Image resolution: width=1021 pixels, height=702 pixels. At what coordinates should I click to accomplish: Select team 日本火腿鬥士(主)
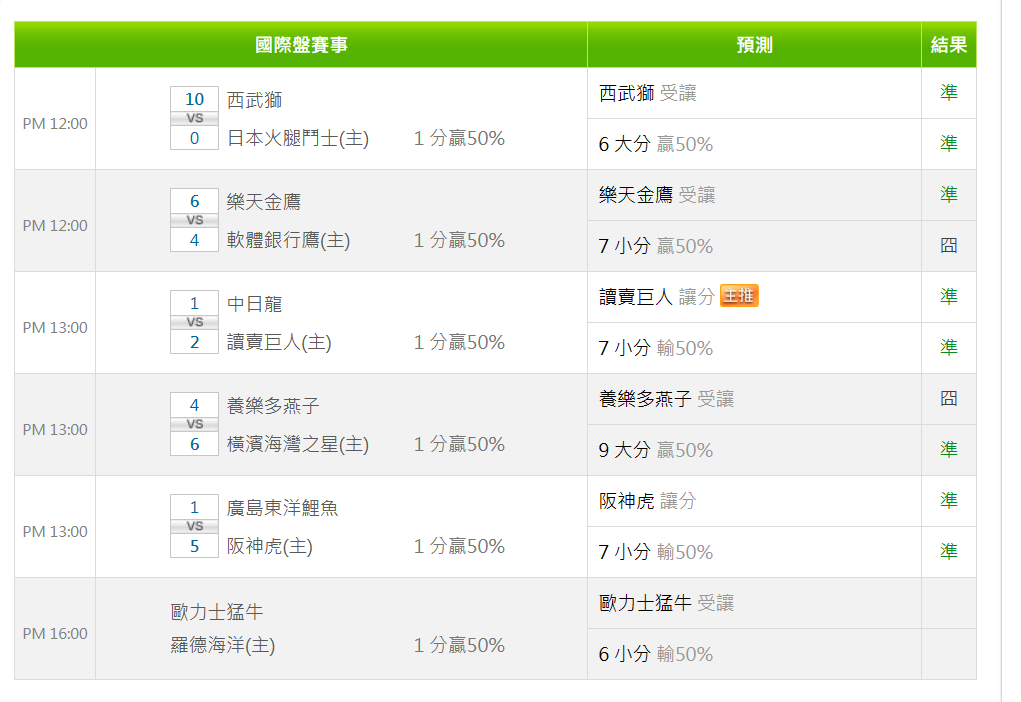pyautogui.click(x=298, y=139)
